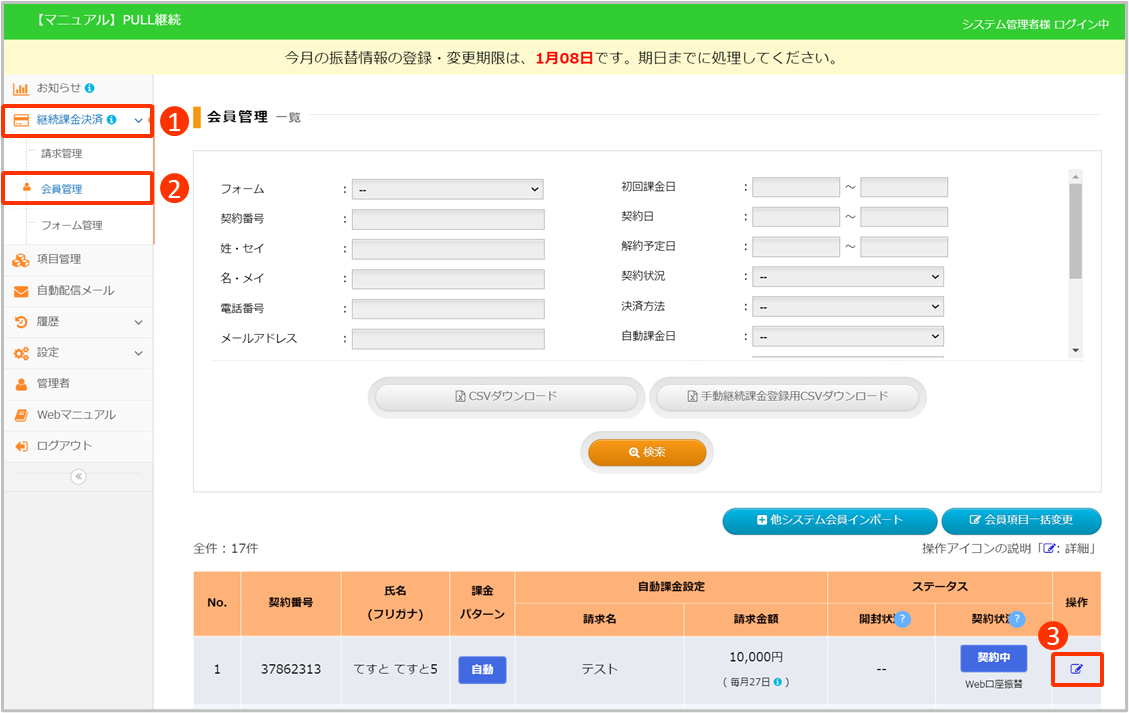Open Webマニュアル from the sidebar
The image size is (1129, 713).
coord(76,415)
